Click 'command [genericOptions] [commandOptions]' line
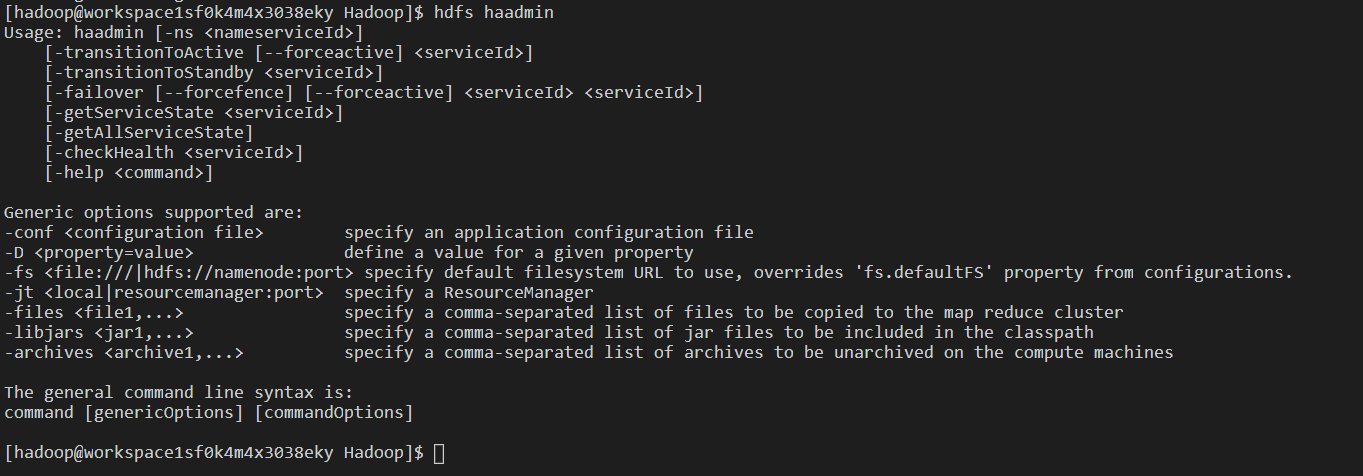1363x476 pixels. [x=209, y=412]
